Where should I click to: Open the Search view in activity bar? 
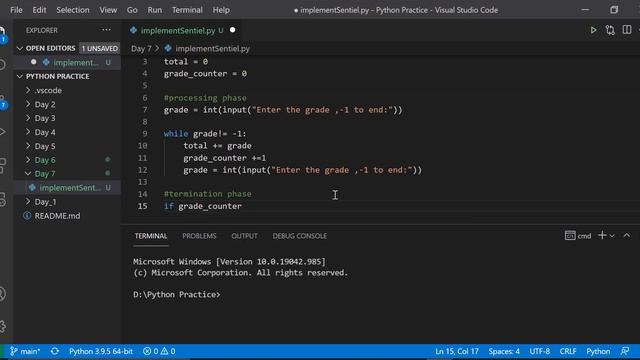coord(2,64)
